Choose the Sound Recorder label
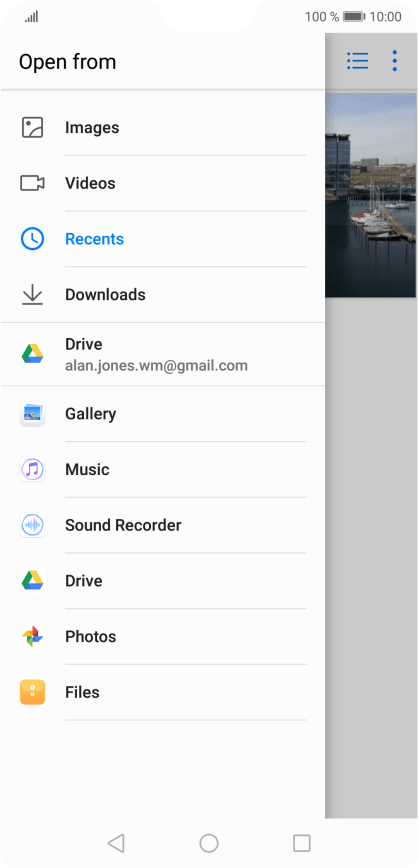Viewport: 418px width, 868px height. click(123, 525)
